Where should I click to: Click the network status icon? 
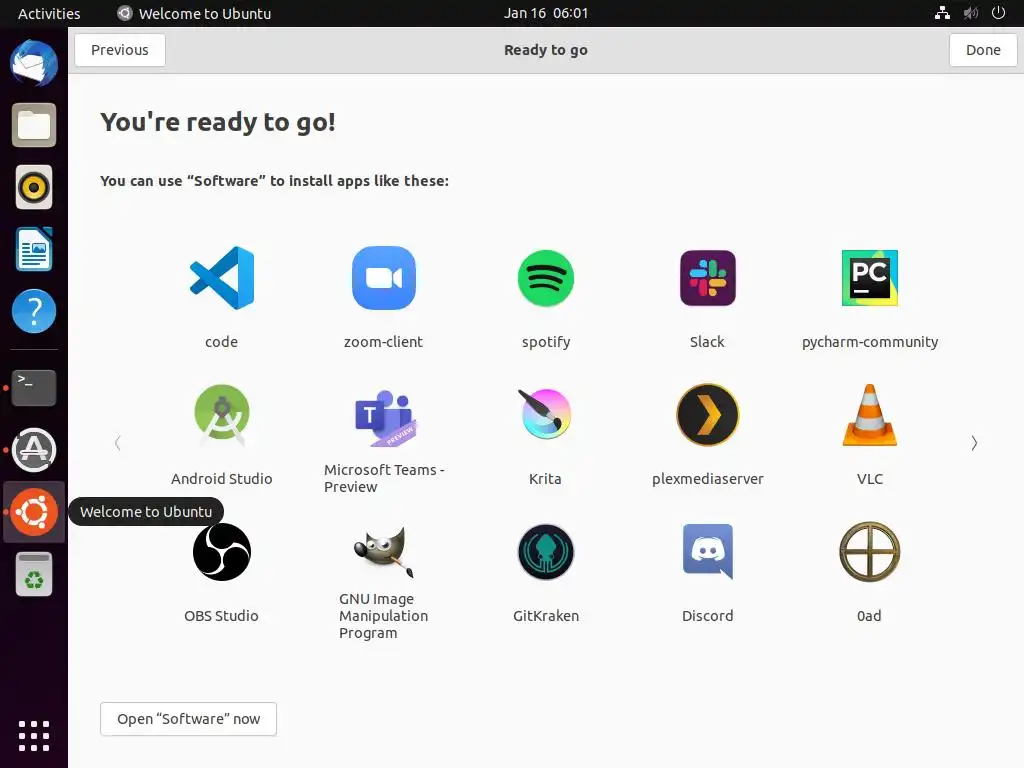click(x=942, y=13)
